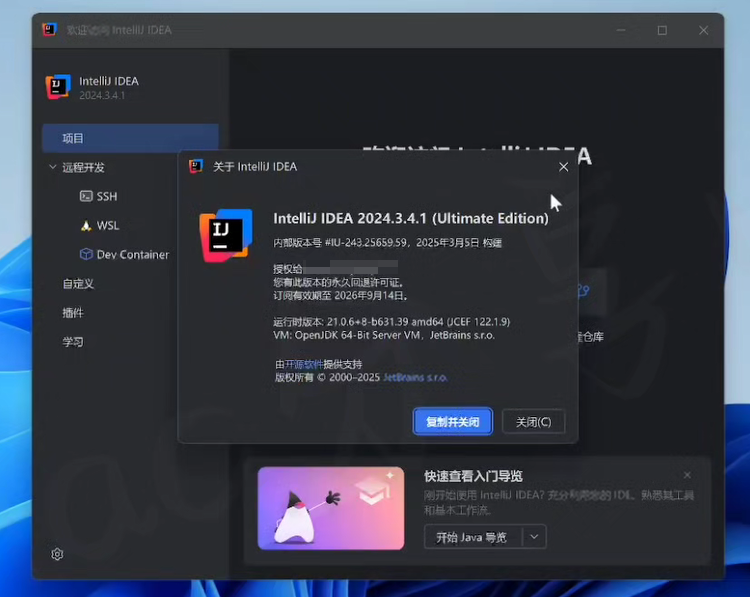Open WSL remote development
Screen dimensions: 750x597
(x=107, y=225)
